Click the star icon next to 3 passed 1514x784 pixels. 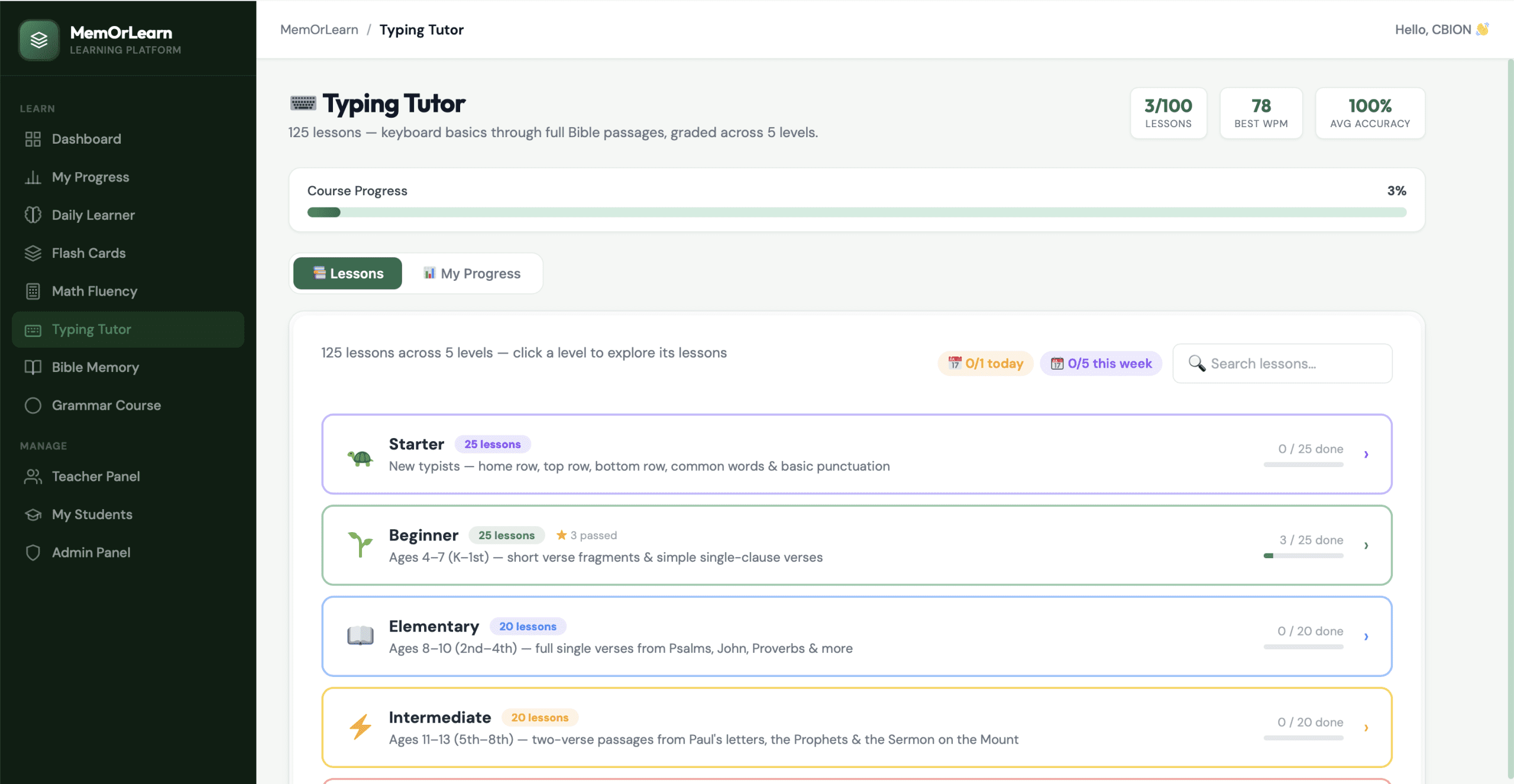point(561,535)
